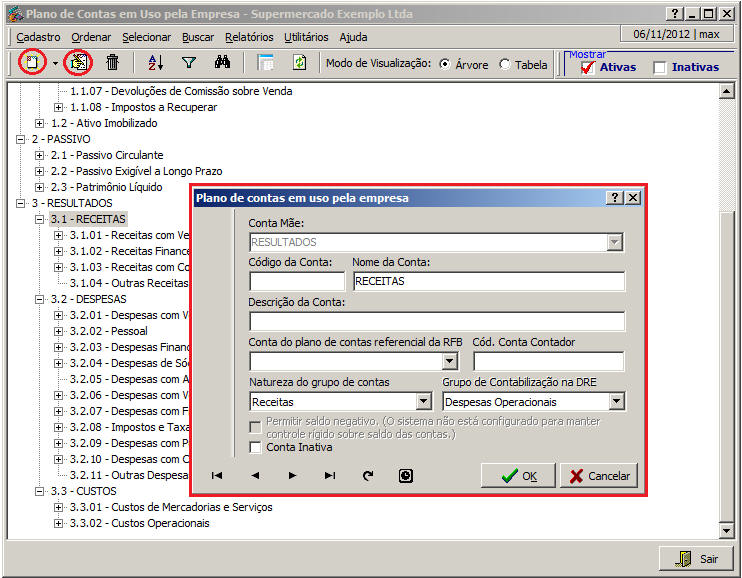Viewport: 742px width, 578px height.
Task: Expand the 2.1 Passivo Circulante node
Action: pyautogui.click(x=40, y=155)
